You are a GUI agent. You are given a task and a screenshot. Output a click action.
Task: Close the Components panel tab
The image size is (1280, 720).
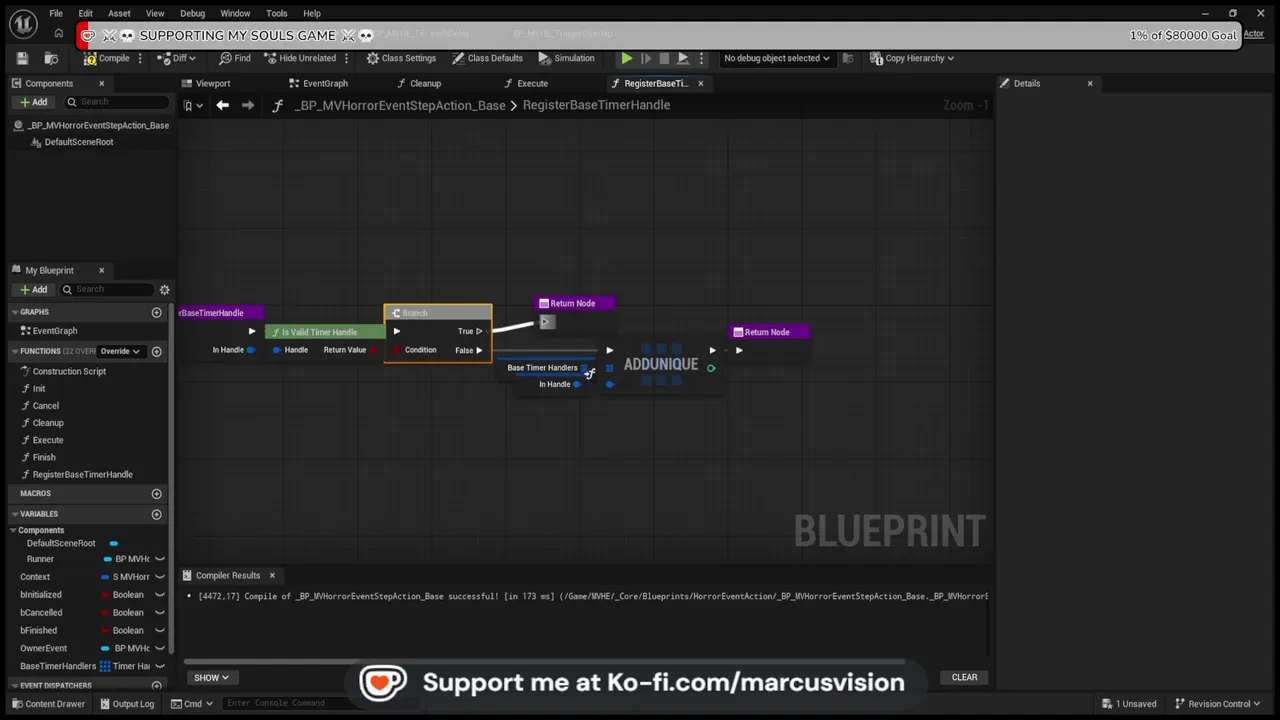point(101,83)
